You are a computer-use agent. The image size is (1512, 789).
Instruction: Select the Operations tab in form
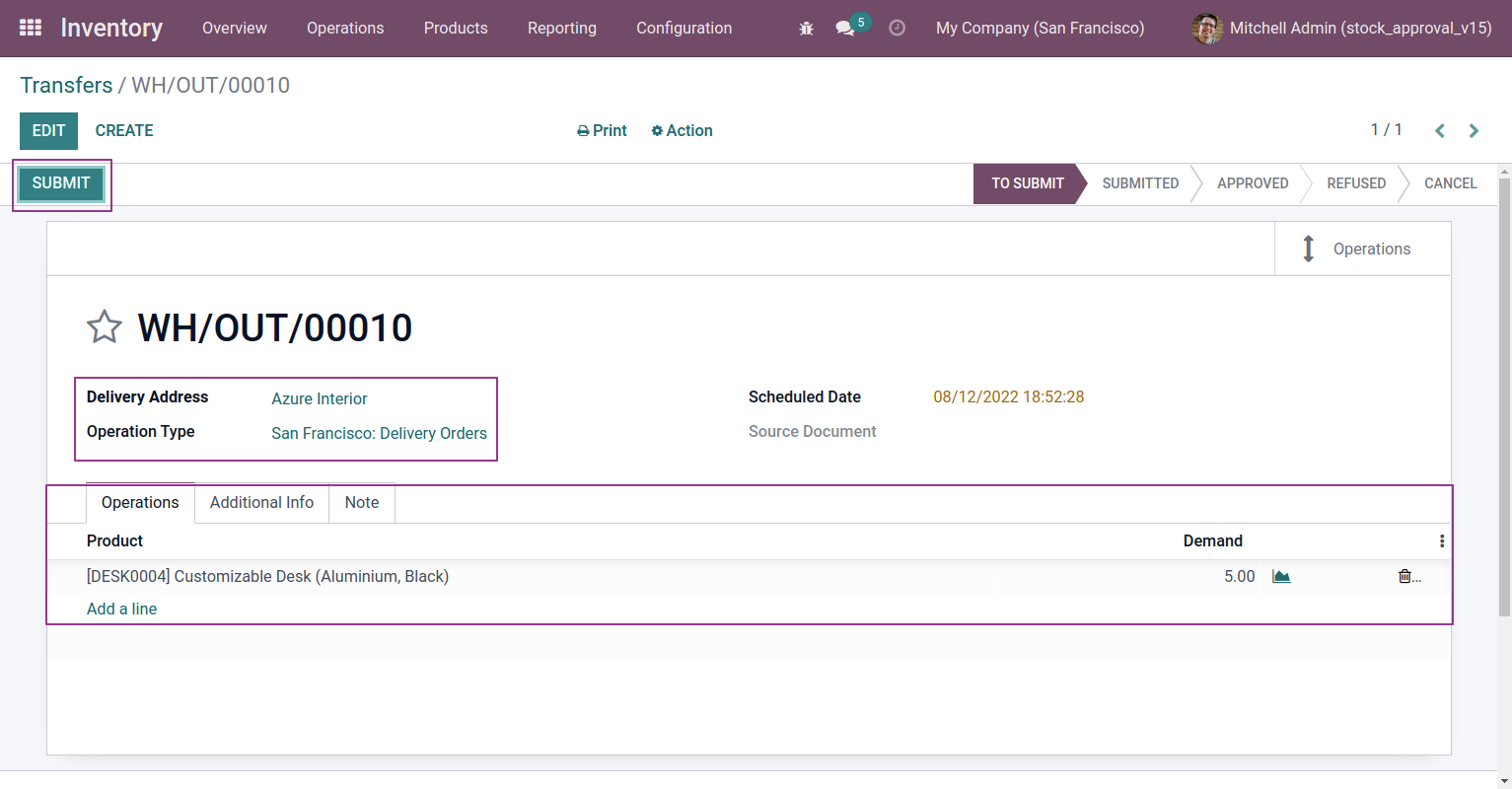coord(140,502)
